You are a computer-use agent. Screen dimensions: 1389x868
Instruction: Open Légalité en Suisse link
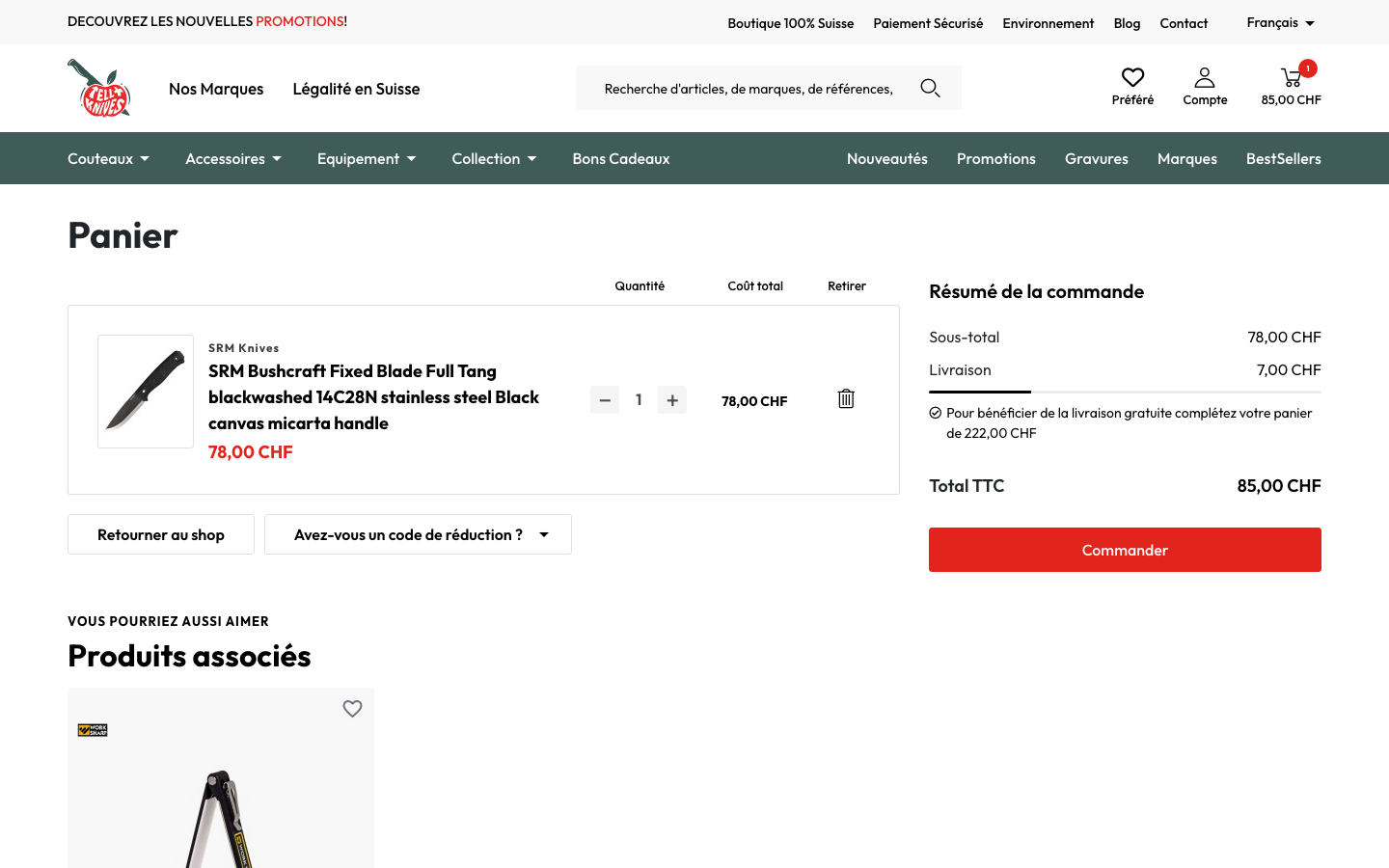[x=356, y=89]
